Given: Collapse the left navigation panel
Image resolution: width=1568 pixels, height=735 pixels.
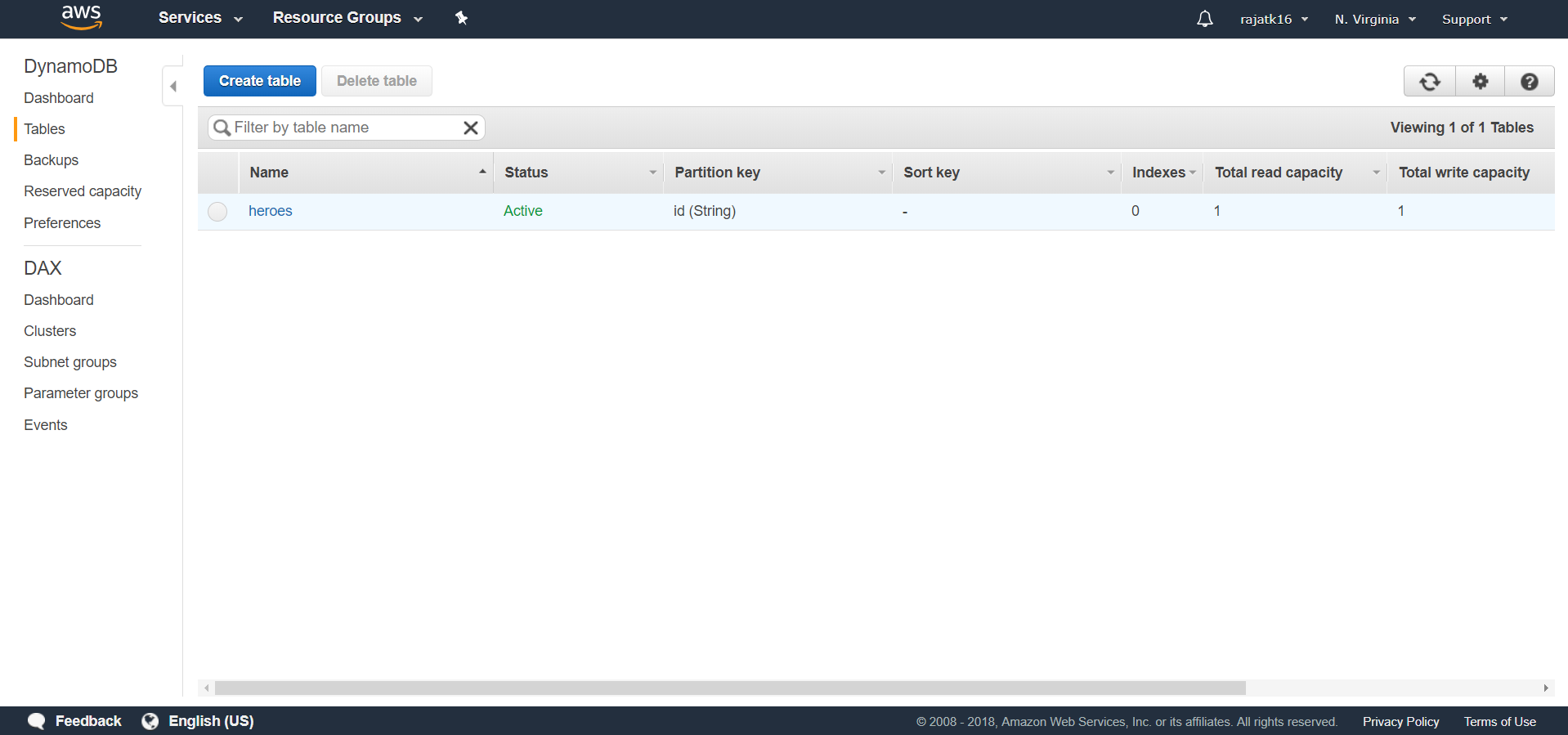Looking at the screenshot, I should click(x=172, y=86).
